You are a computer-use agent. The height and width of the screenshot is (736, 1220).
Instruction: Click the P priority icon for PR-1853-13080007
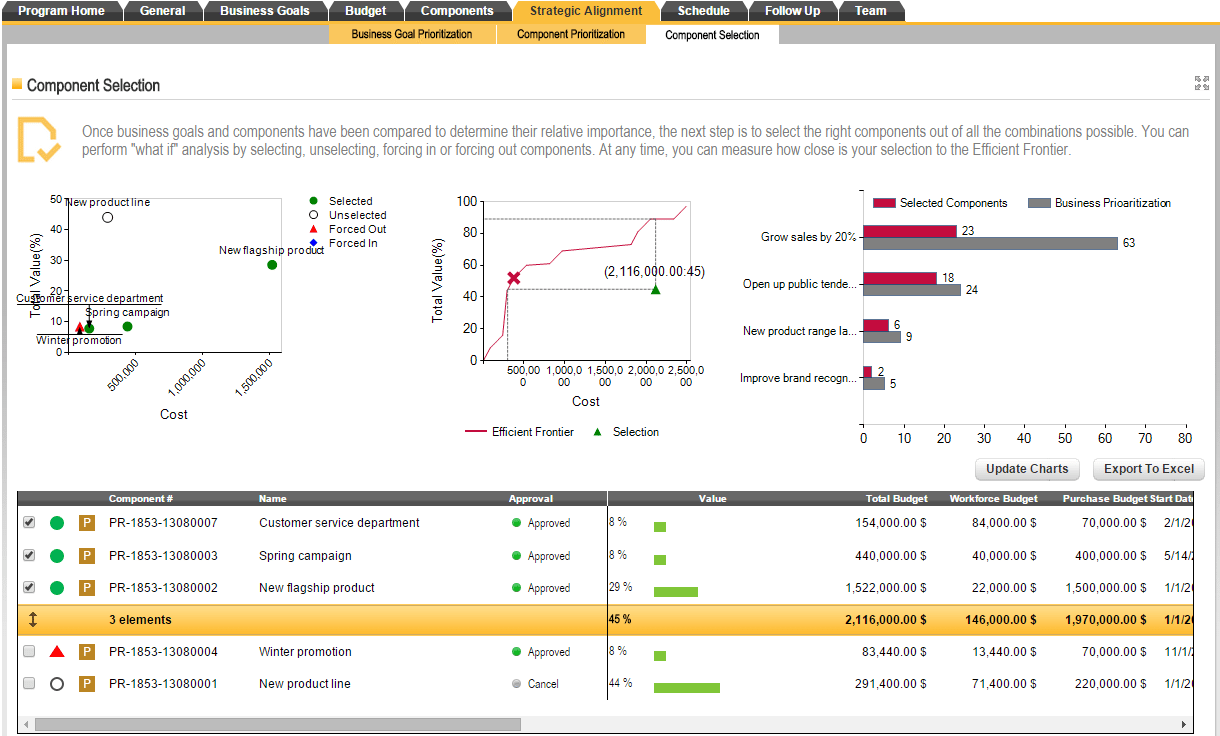click(x=87, y=522)
